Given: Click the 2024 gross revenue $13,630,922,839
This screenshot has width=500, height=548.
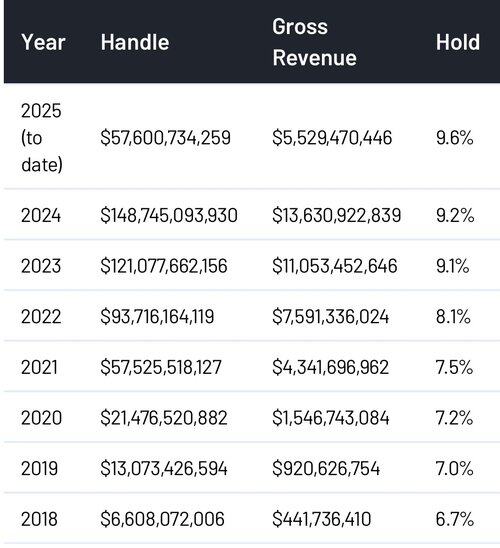Looking at the screenshot, I should tap(336, 215).
